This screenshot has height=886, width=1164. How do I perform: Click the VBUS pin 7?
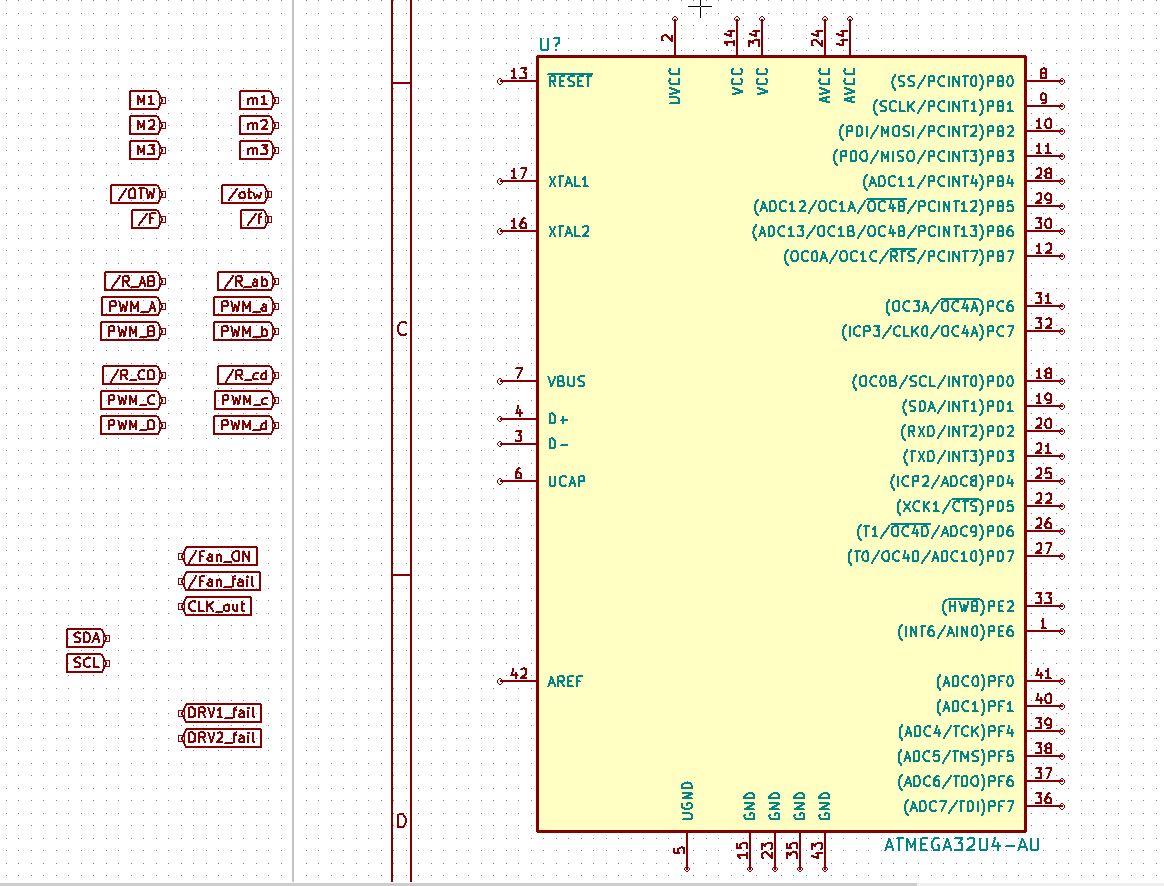tap(517, 381)
